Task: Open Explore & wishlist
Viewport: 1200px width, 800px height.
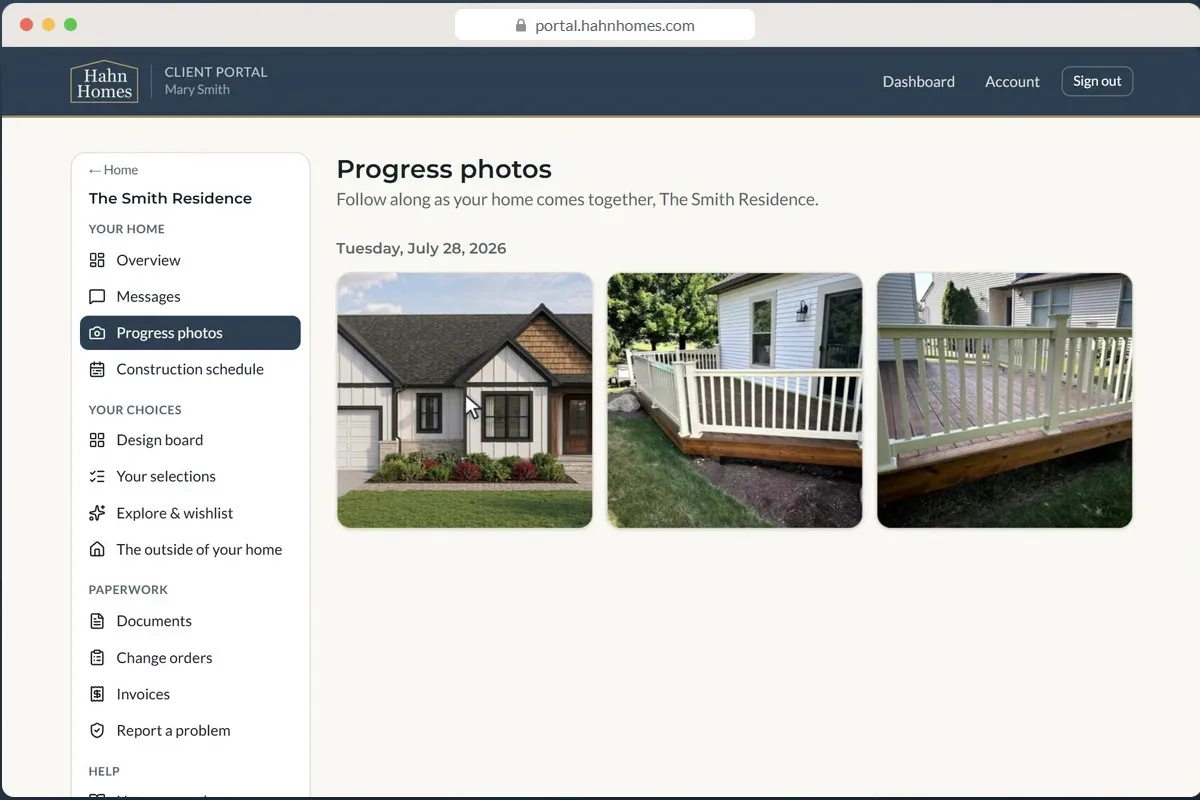Action: 190,513
